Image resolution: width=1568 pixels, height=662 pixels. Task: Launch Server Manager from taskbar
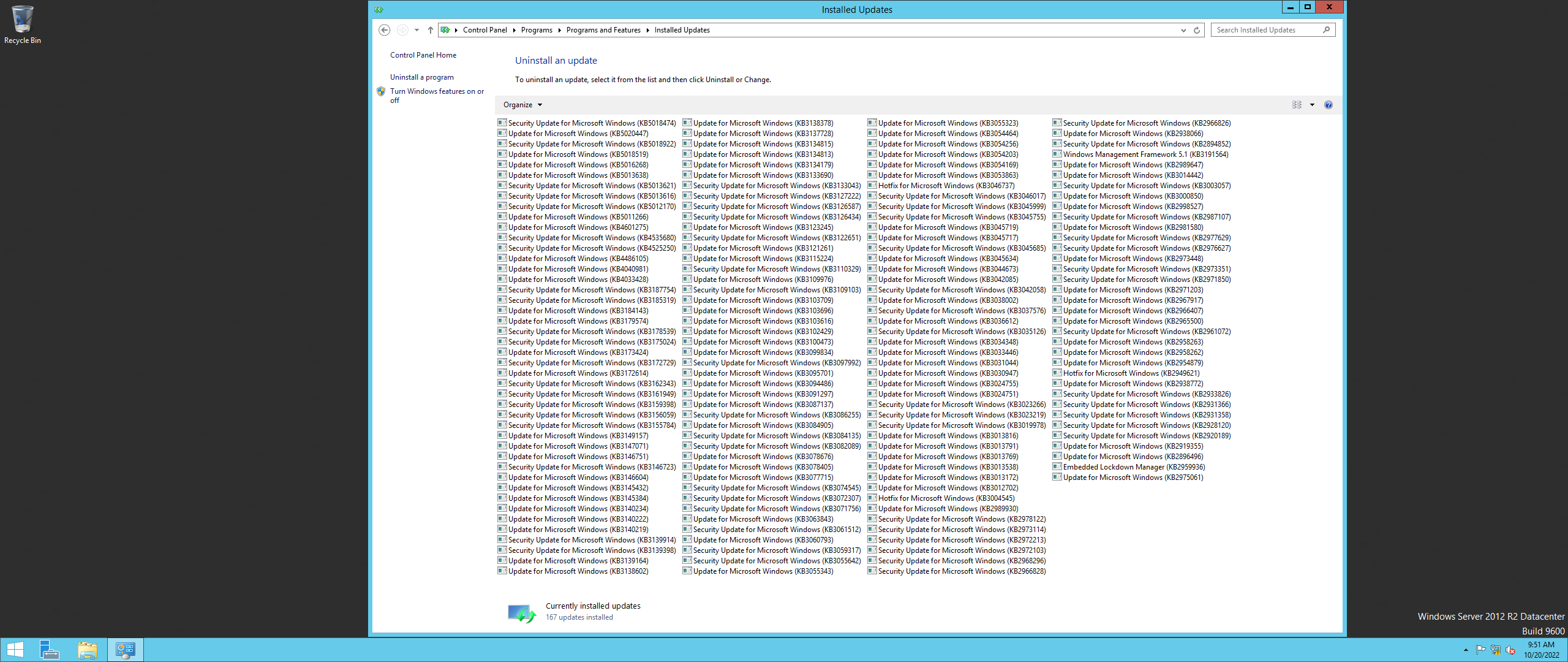click(x=49, y=650)
